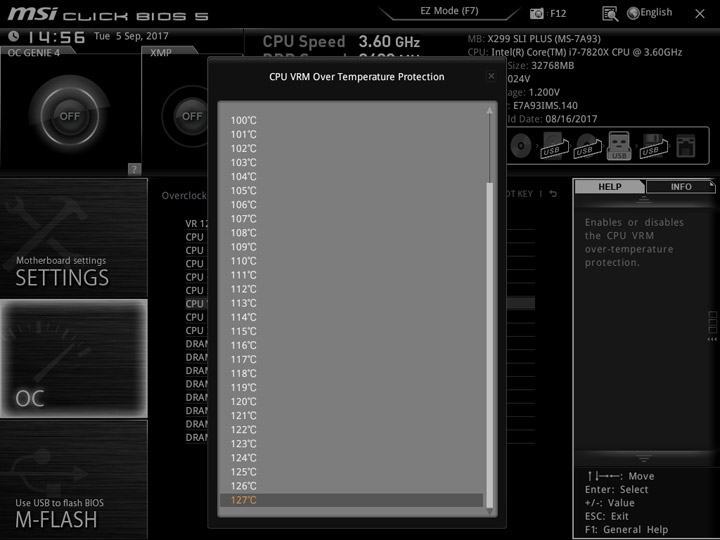This screenshot has width=720, height=540.
Task: Open the INFO tab
Action: point(681,186)
